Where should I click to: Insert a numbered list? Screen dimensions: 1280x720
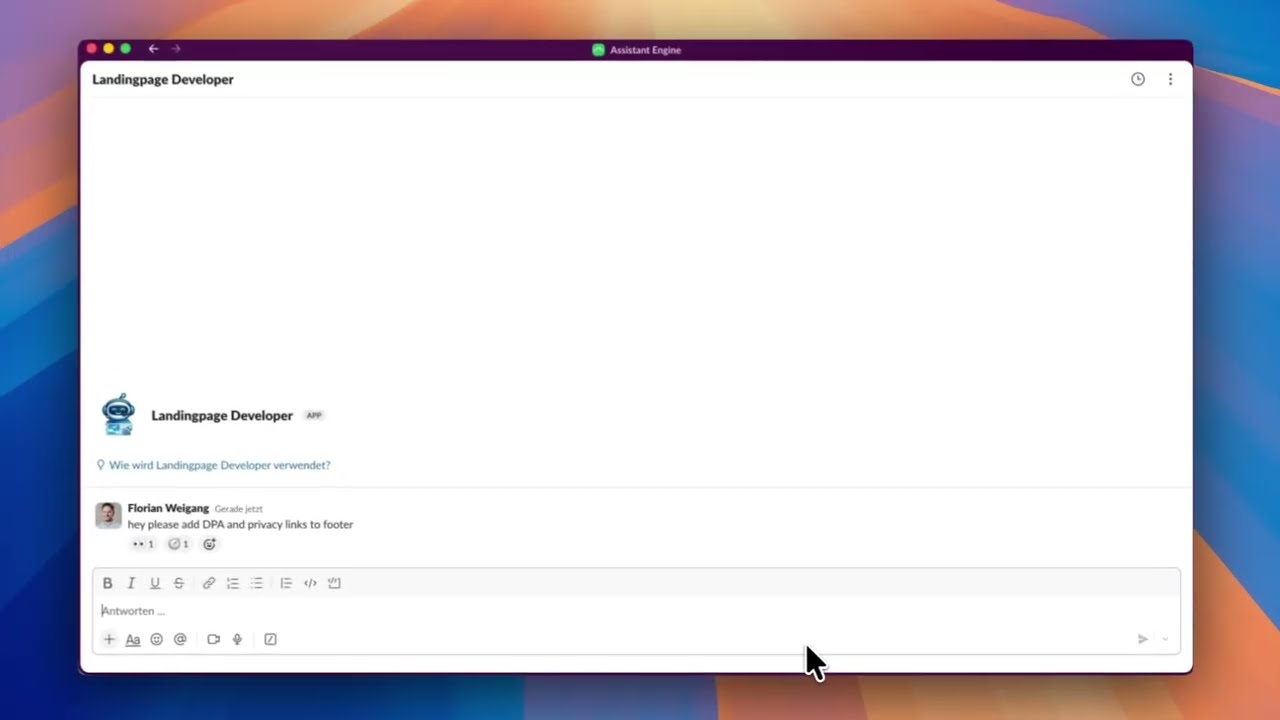[233, 583]
